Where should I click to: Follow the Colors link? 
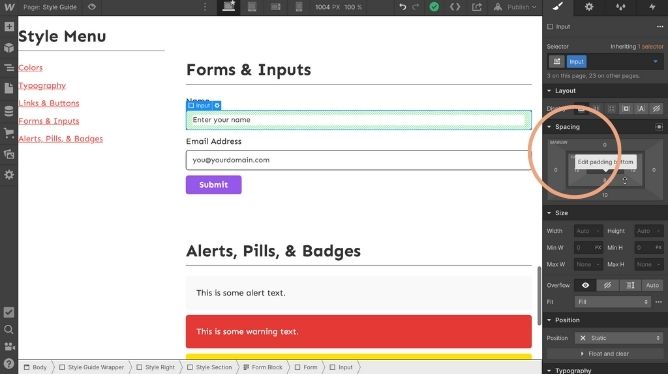tap(30, 68)
